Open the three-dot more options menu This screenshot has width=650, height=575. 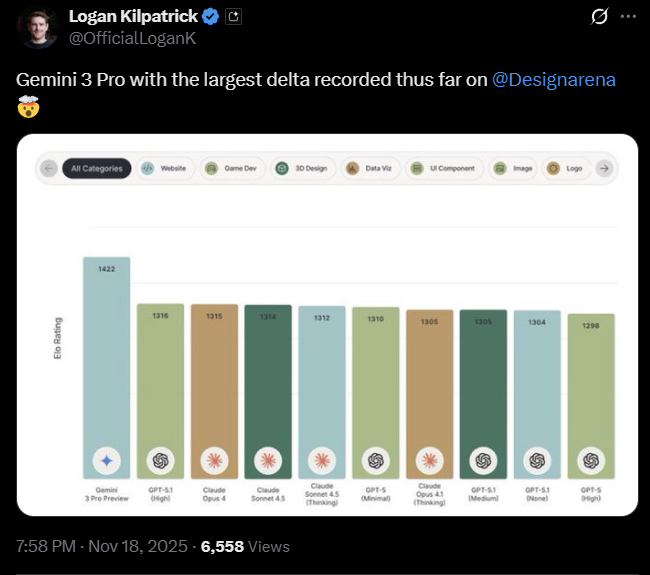[627, 17]
